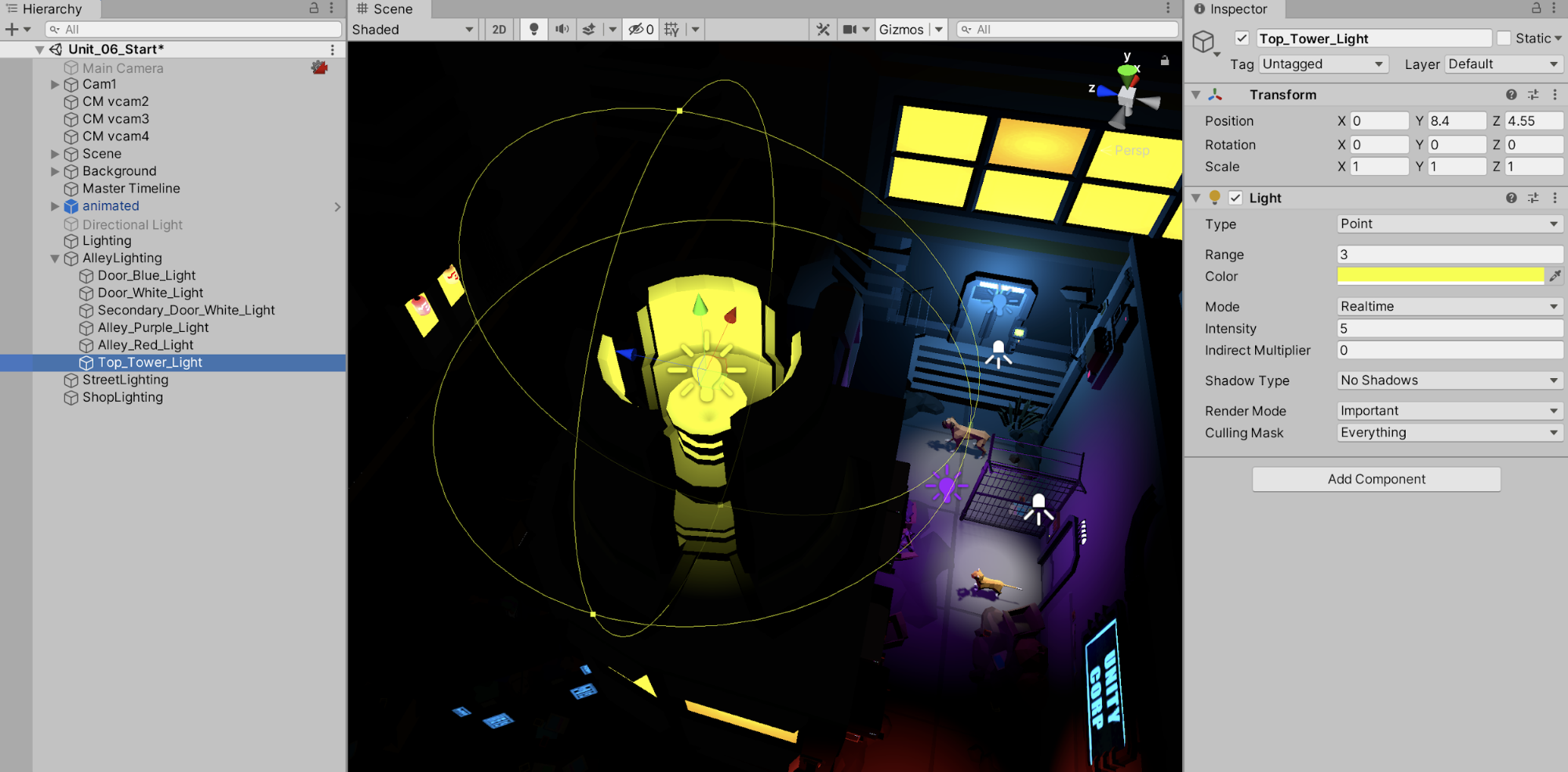Open Light component presets slider icon
This screenshot has width=1568, height=772.
pyautogui.click(x=1533, y=198)
